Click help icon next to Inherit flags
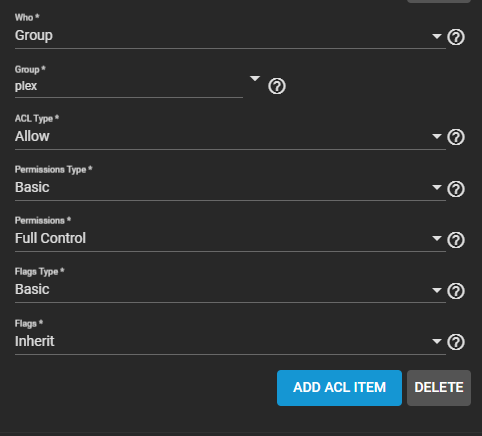The width and height of the screenshot is (482, 436). point(456,342)
